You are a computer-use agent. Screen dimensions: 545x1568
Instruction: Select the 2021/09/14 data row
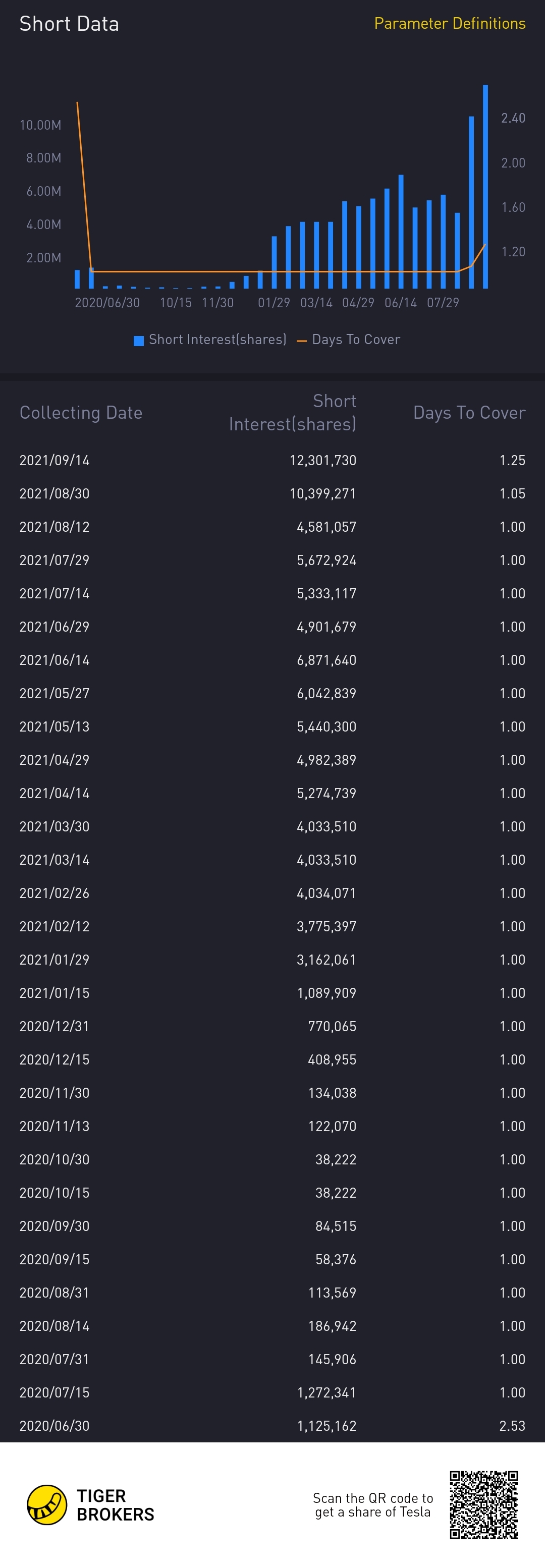[272, 460]
